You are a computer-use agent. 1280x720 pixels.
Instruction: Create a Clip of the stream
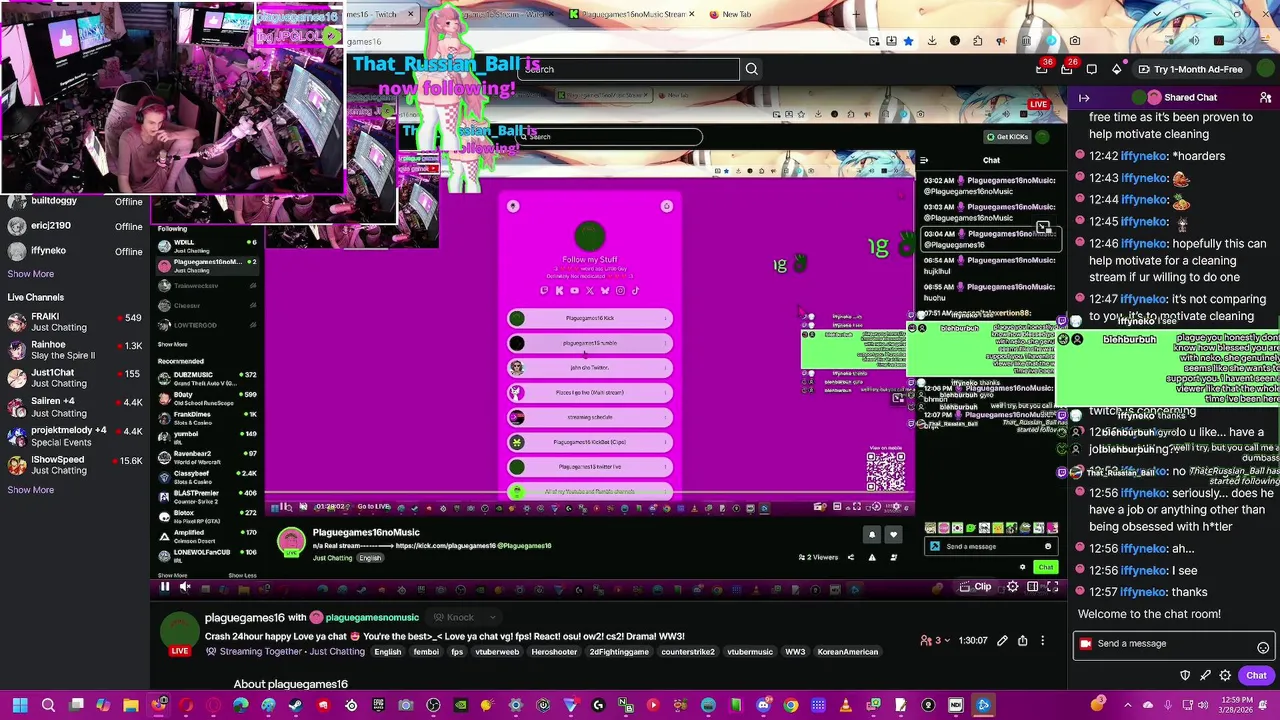tap(975, 587)
